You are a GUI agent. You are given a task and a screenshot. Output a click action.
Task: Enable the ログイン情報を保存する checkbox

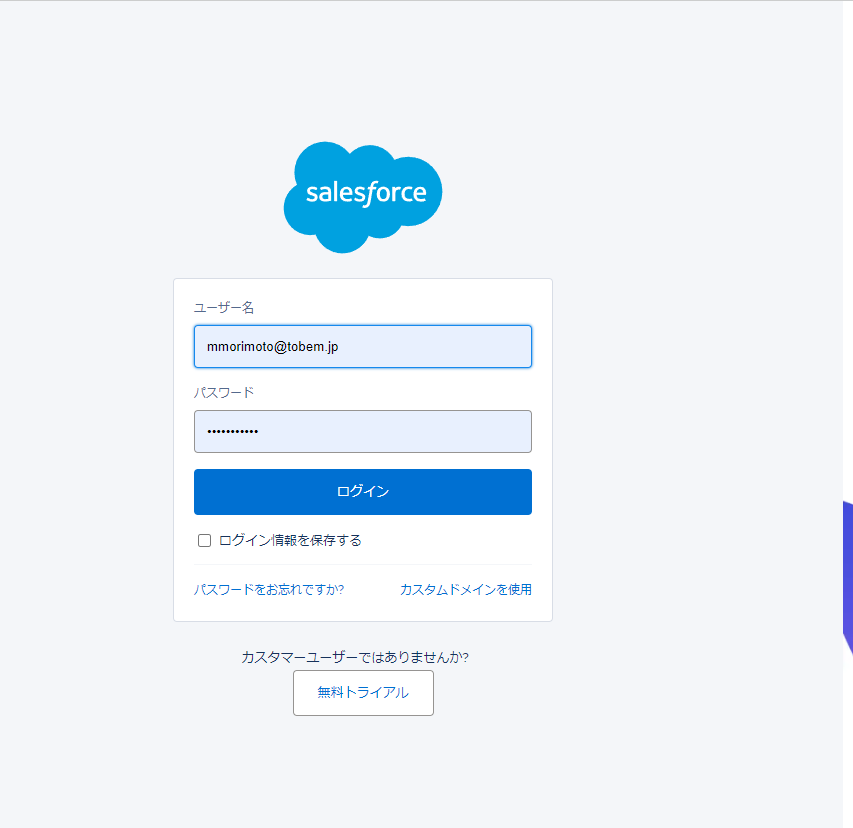[x=205, y=541]
